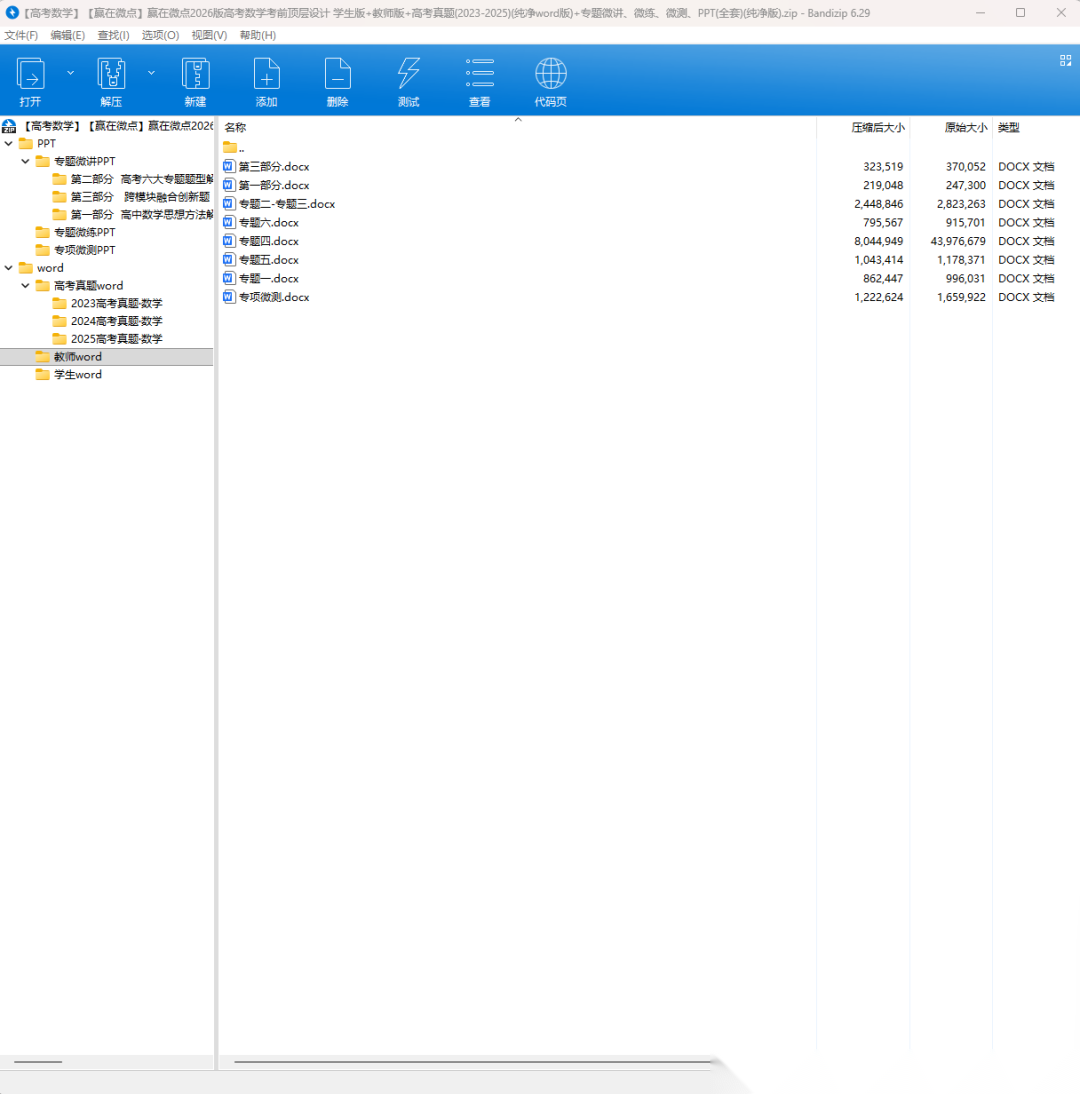Select the 学生word folder in tree
Screen dimensions: 1080x1094
tap(77, 375)
